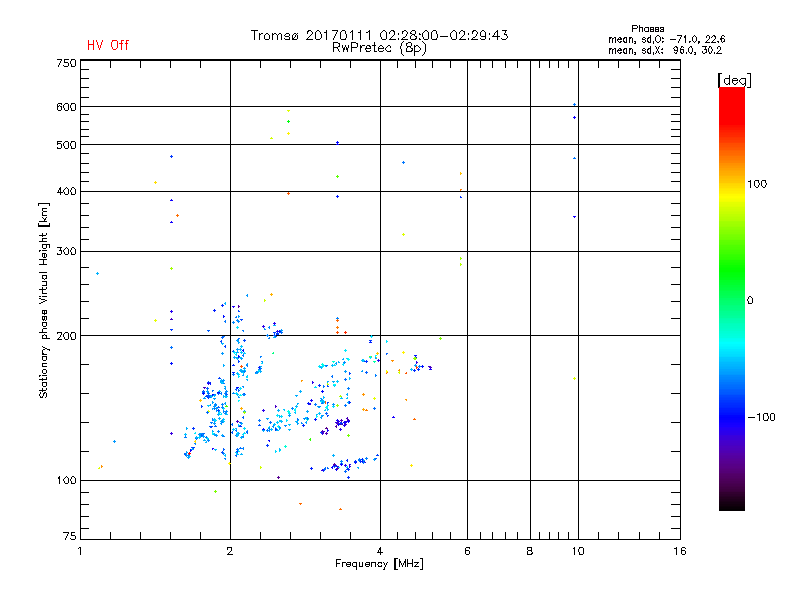The height and width of the screenshot is (600, 800).
Task: Click the "100" colorbar tick label
Action: [757, 184]
